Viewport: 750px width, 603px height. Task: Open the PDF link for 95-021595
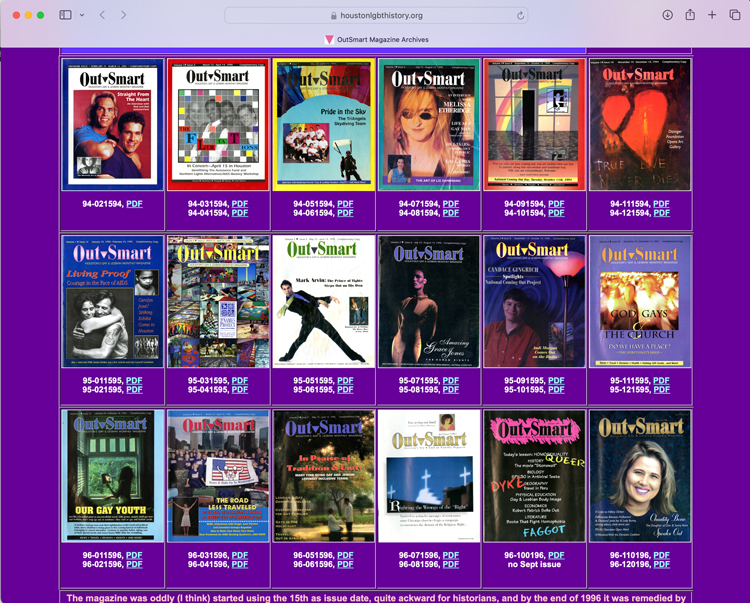tap(134, 390)
